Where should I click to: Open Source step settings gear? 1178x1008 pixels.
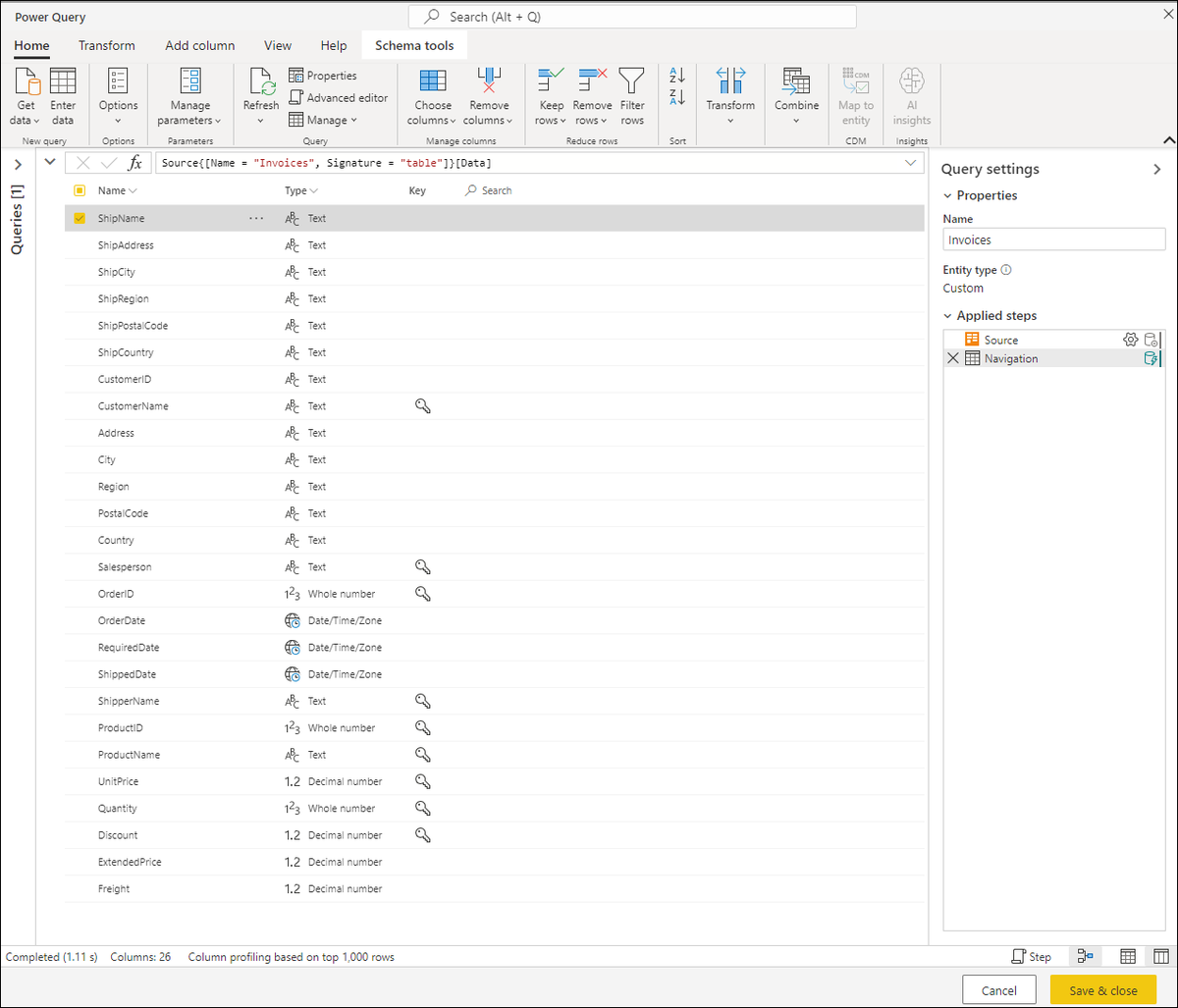click(x=1131, y=340)
